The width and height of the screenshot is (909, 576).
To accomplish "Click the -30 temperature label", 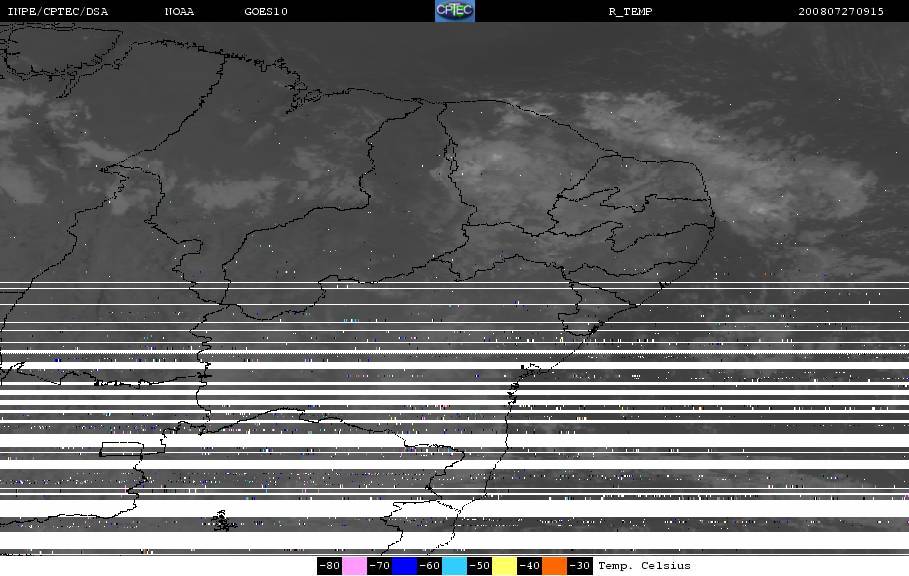I will [x=579, y=566].
